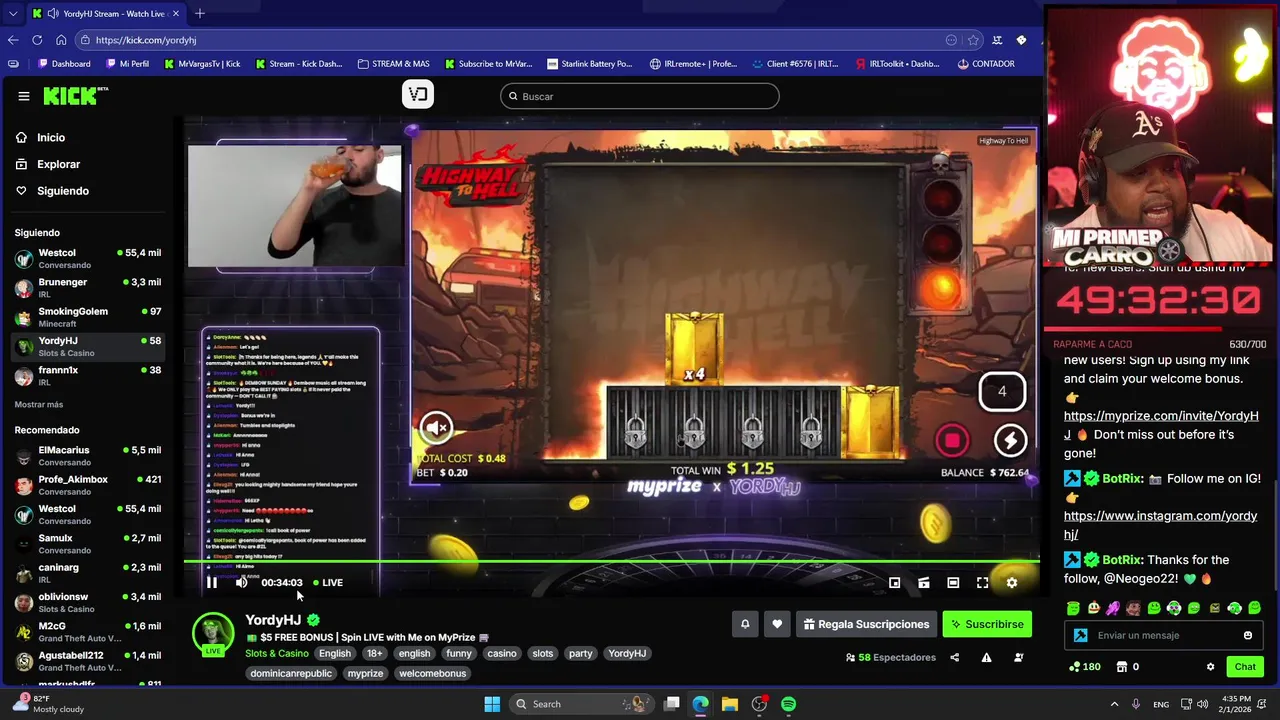
Task: Toggle theater mode in the player
Action: coord(953,582)
